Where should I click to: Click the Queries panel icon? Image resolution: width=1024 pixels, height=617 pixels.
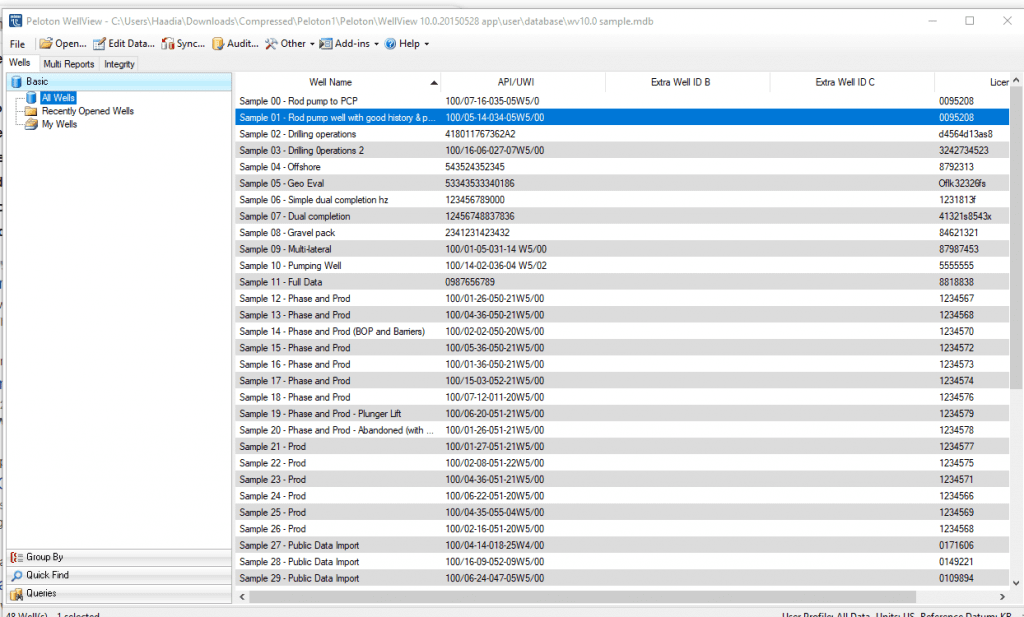pos(16,593)
